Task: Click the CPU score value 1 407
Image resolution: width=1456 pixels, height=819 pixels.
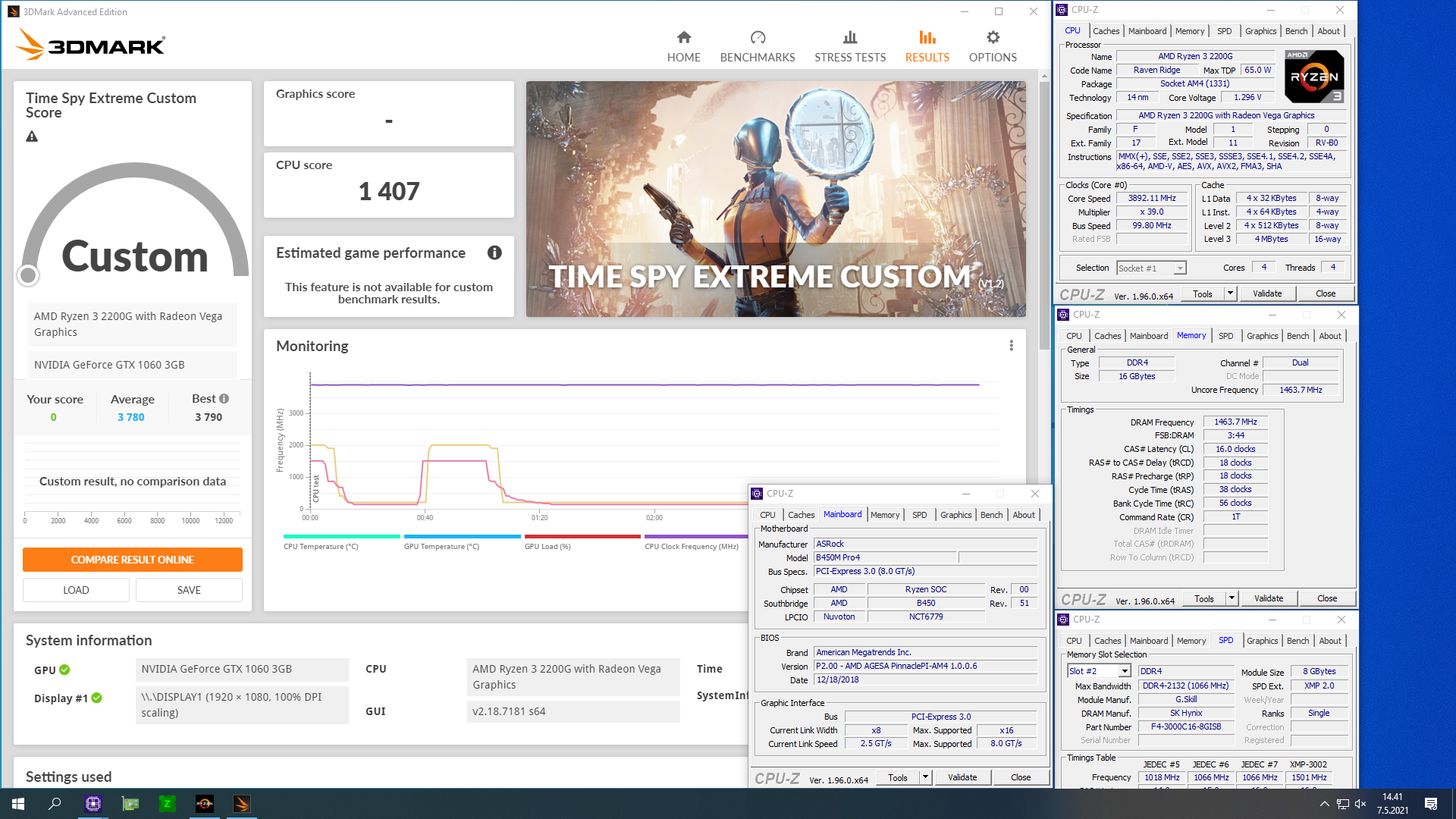Action: point(388,191)
